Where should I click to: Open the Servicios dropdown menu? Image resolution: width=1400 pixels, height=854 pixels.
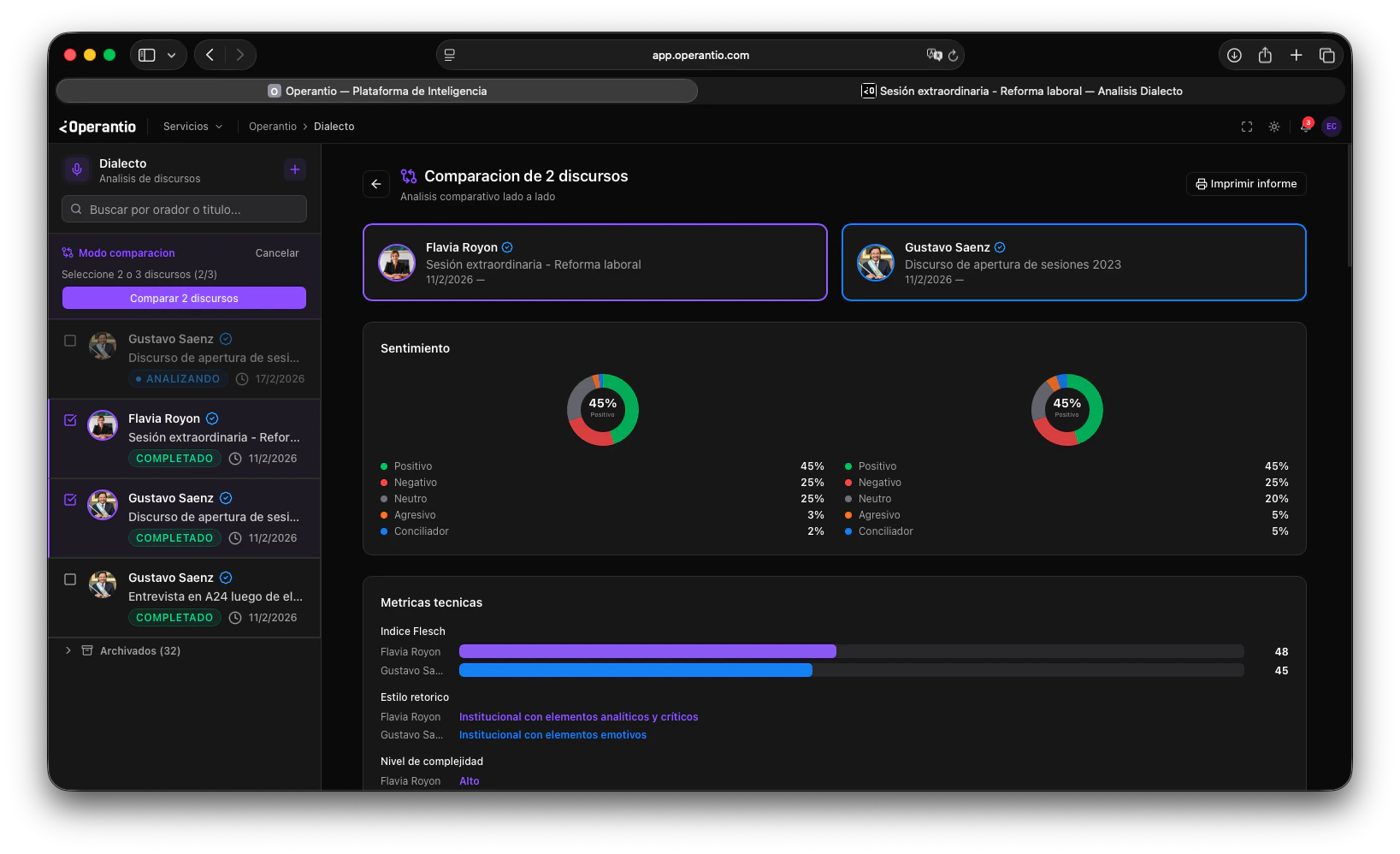pos(193,127)
